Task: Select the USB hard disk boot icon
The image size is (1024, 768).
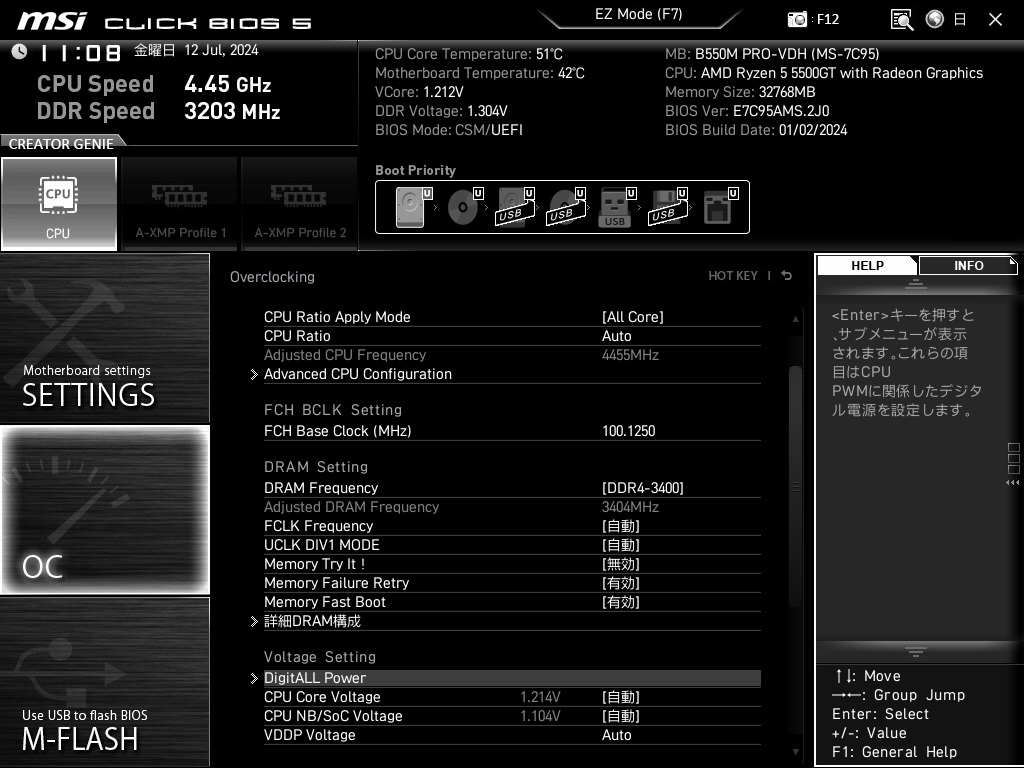Action: click(515, 207)
